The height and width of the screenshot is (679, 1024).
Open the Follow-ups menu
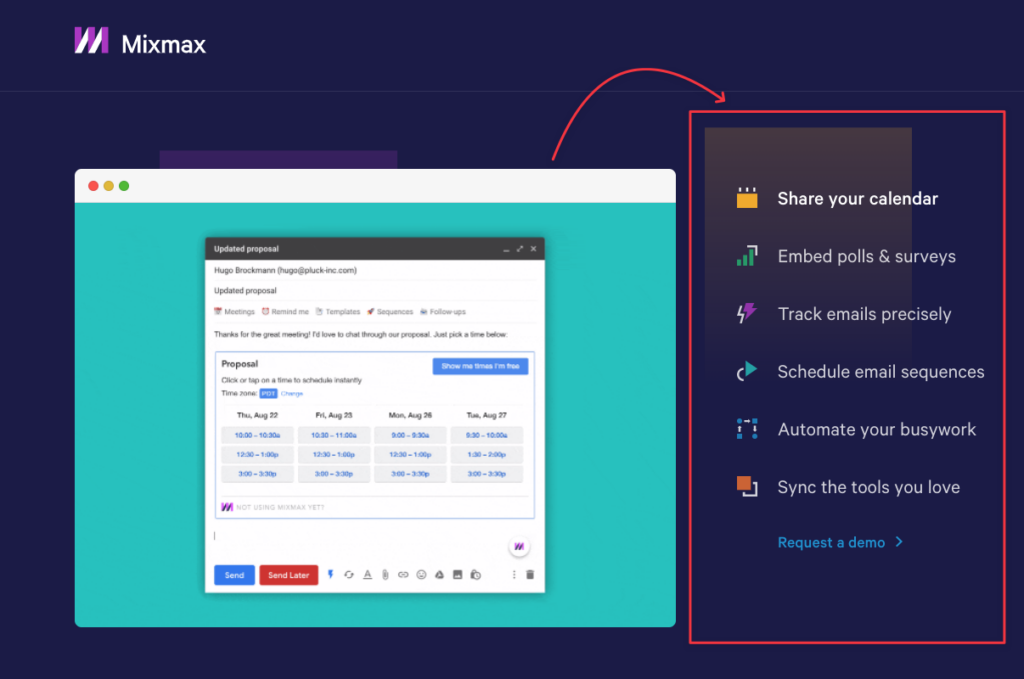pos(443,311)
